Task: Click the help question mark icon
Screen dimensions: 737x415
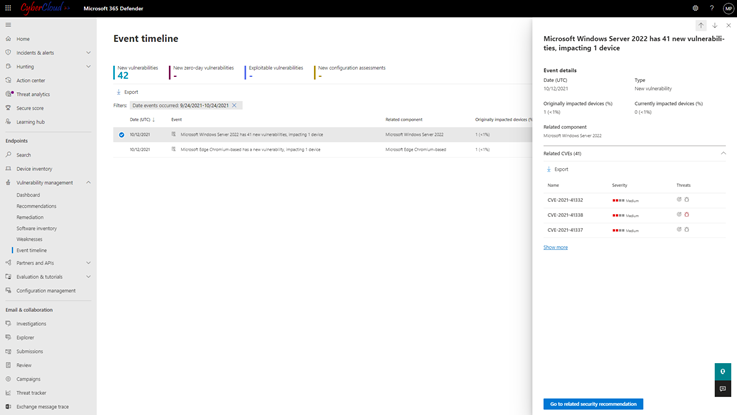Action: tap(711, 8)
